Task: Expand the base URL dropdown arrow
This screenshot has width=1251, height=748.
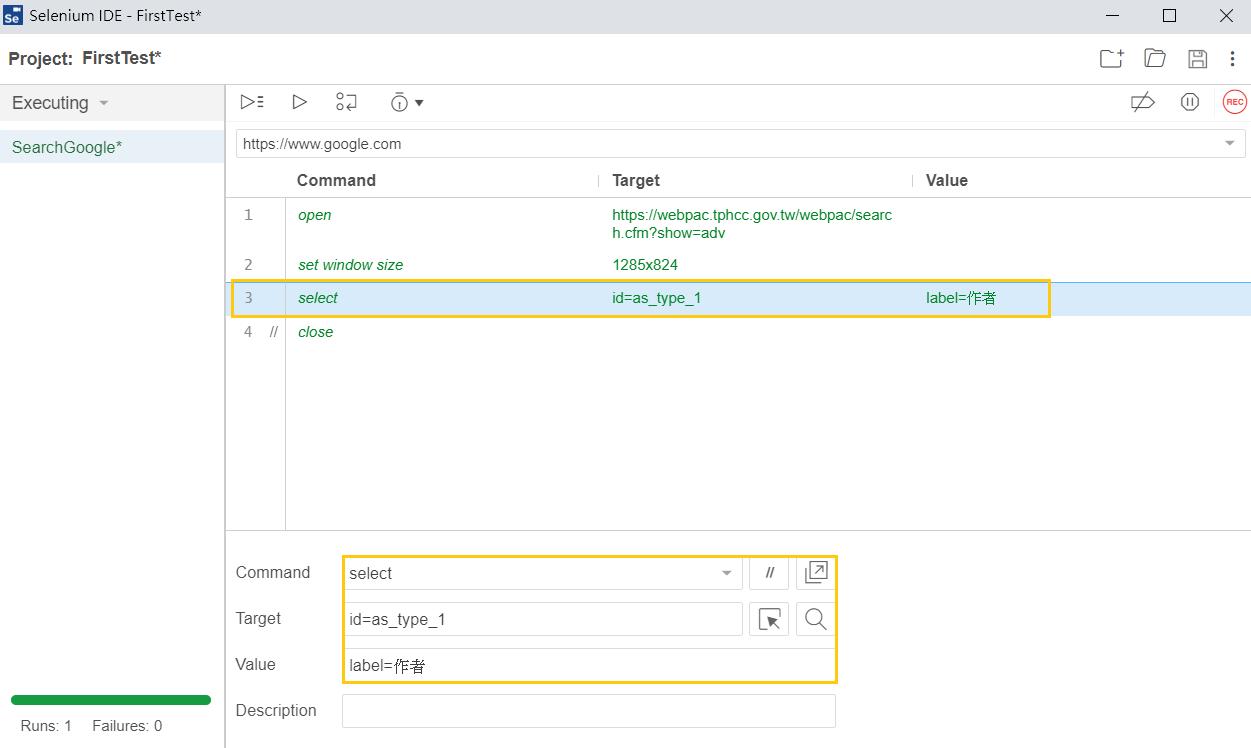Action: tap(1230, 144)
